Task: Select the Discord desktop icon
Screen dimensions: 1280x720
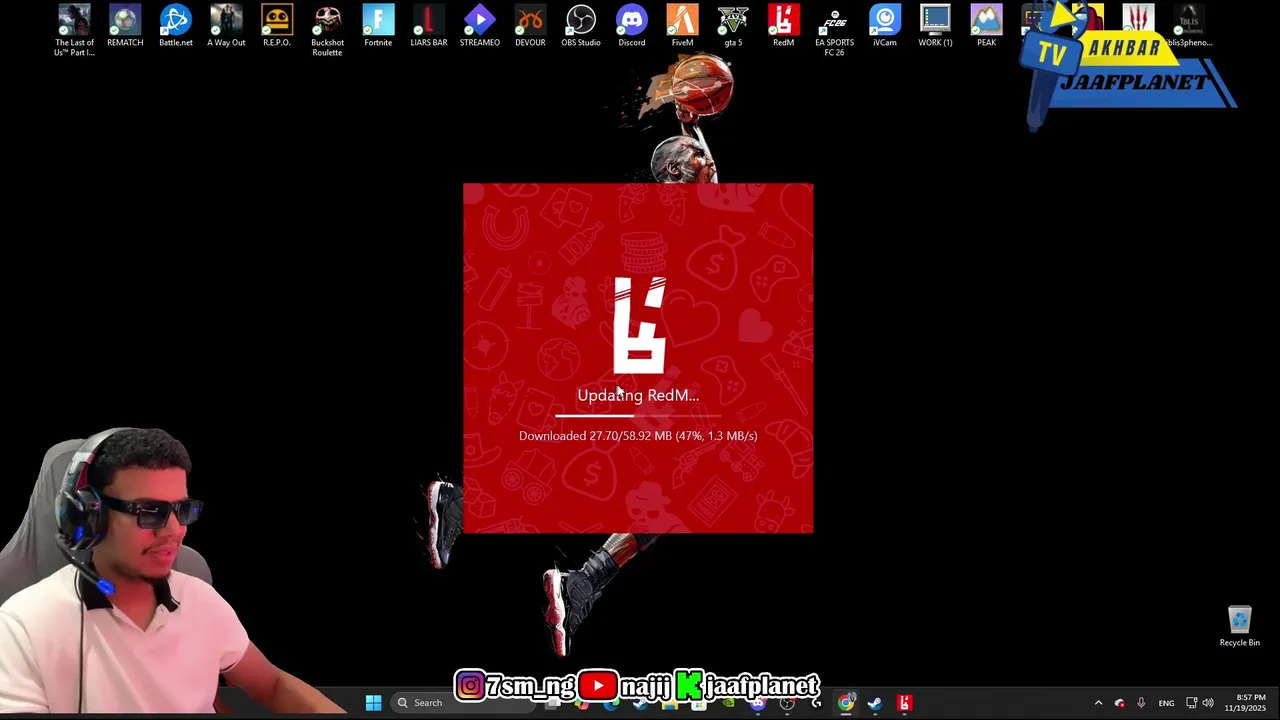Action: (631, 27)
